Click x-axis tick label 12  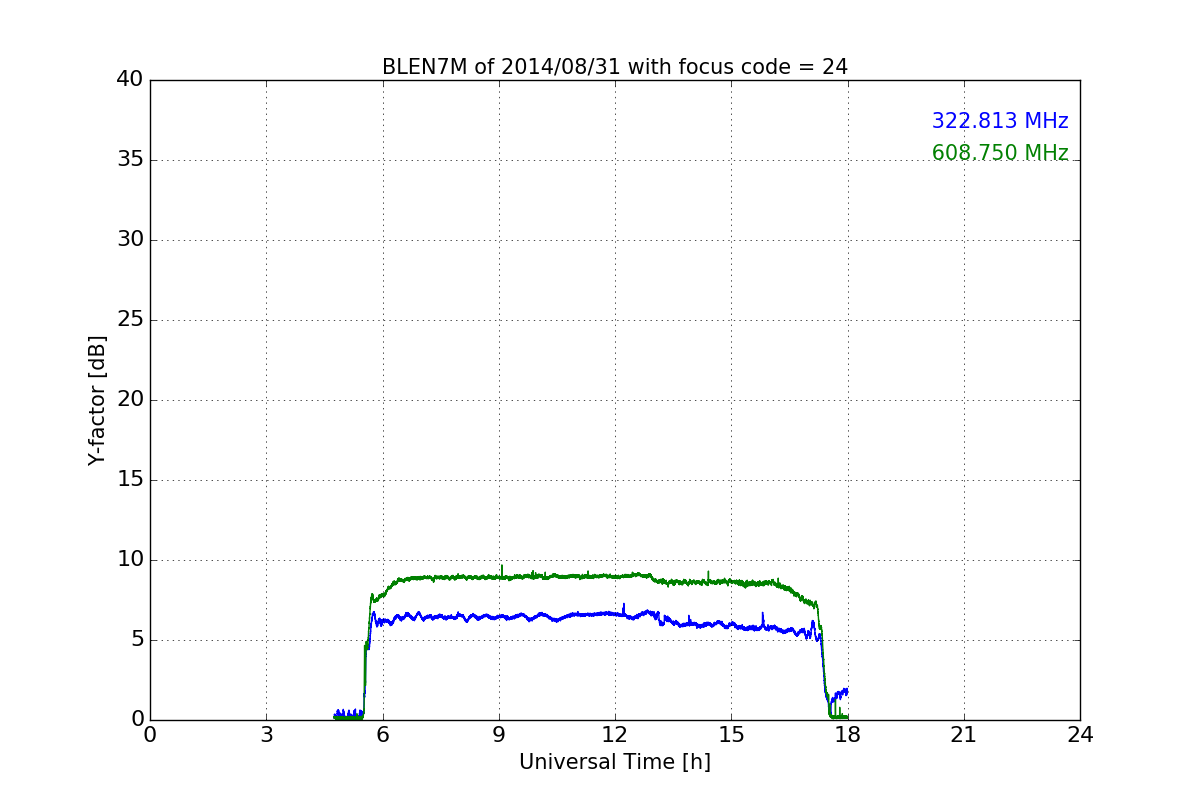coord(615,735)
